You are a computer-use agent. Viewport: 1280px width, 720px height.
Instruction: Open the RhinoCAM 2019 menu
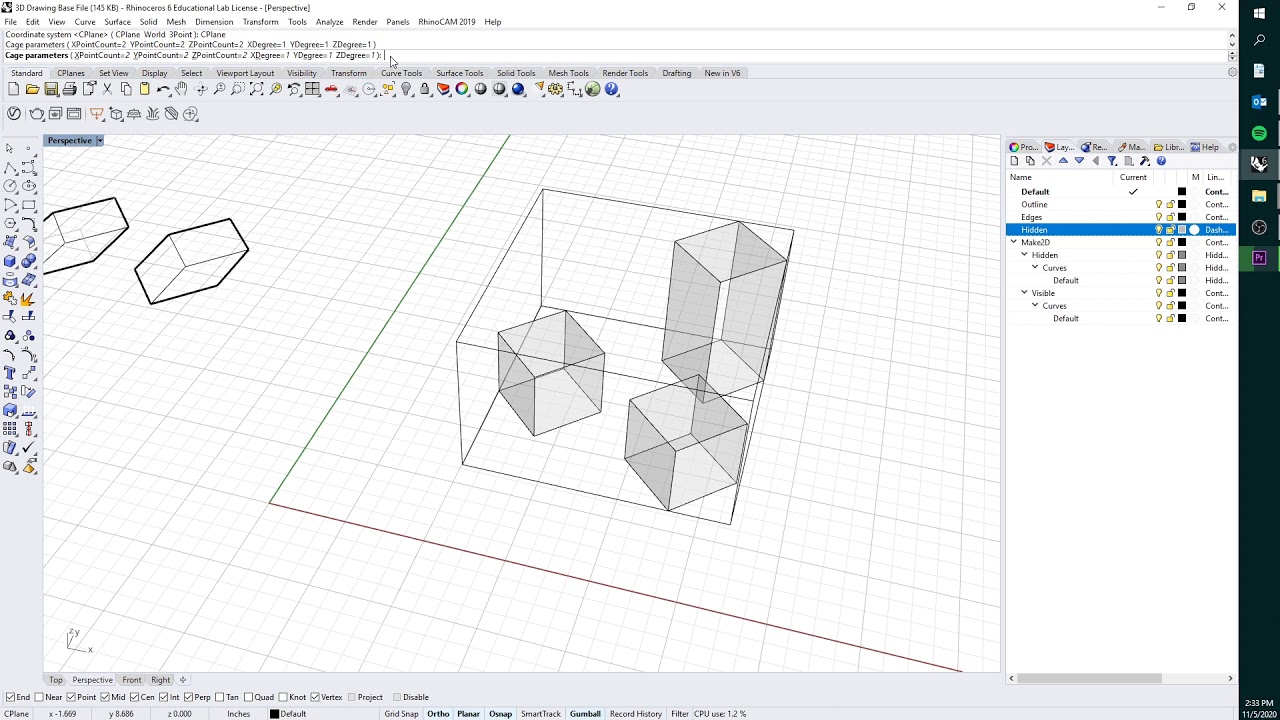tap(447, 21)
